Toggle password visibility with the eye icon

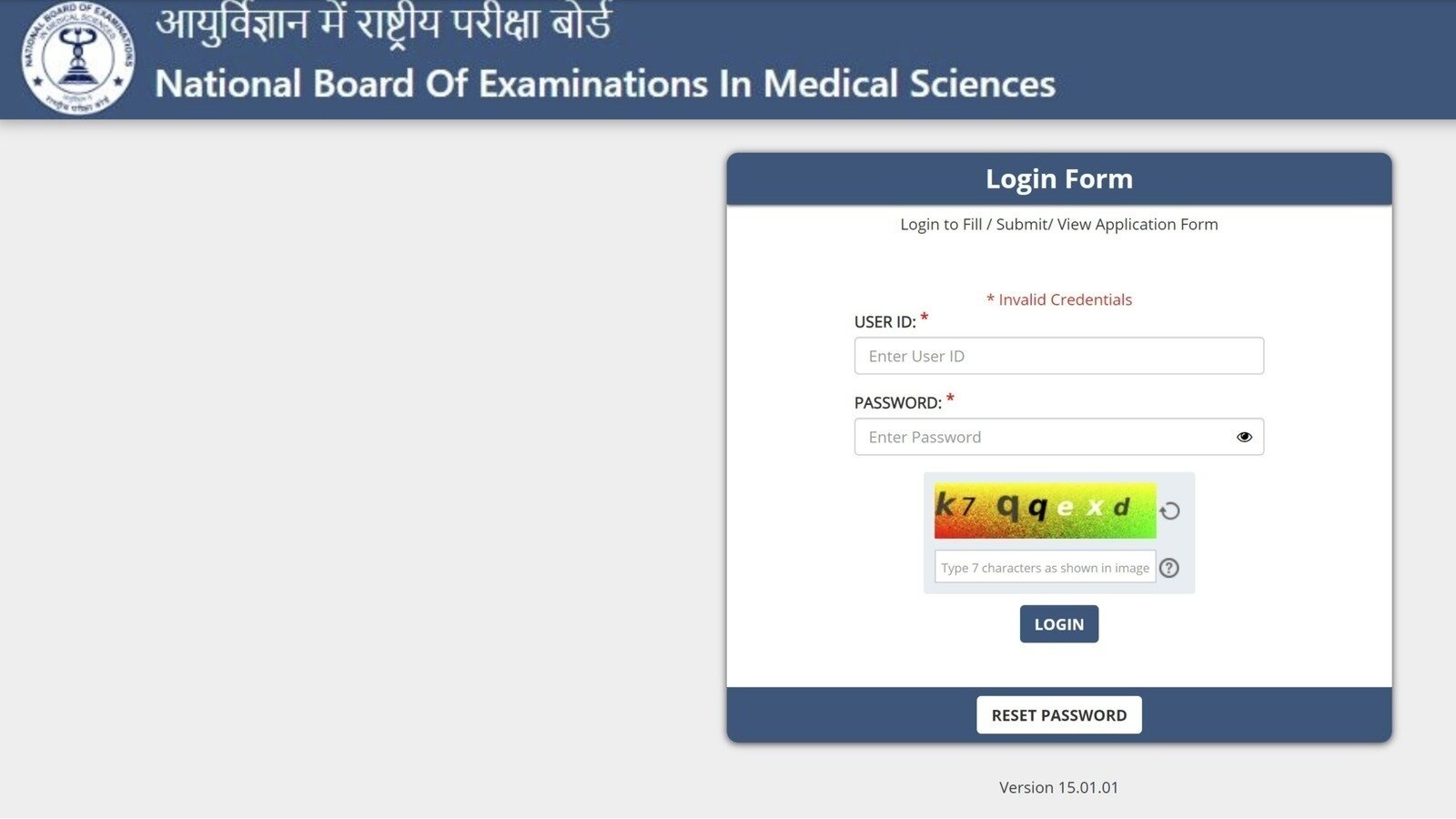click(1245, 437)
